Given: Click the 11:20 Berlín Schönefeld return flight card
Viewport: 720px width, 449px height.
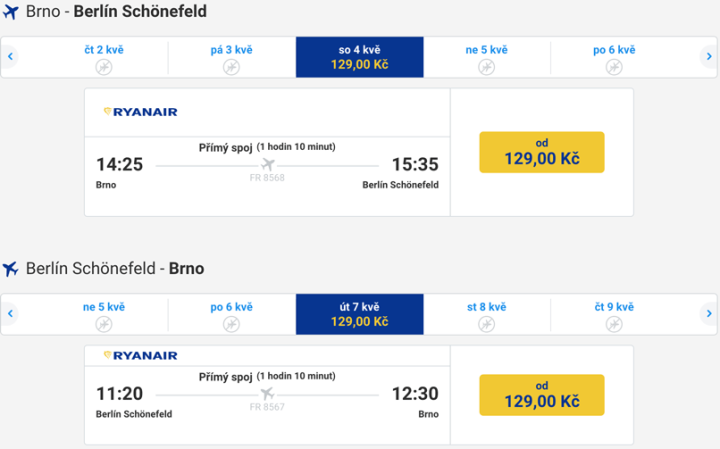Looking at the screenshot, I should click(x=267, y=395).
